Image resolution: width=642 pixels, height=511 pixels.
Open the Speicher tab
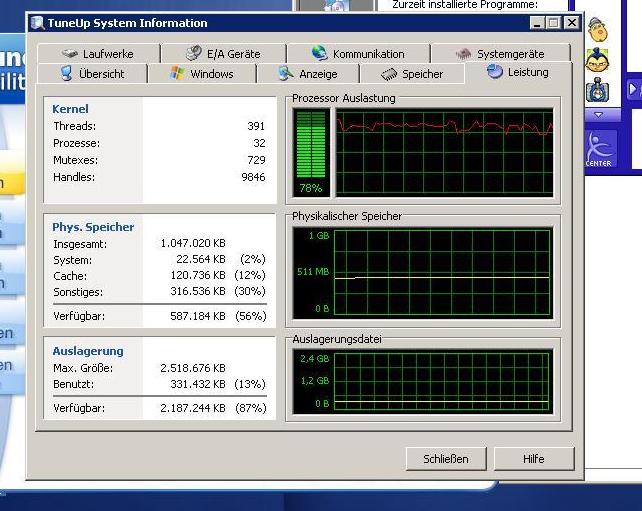pos(412,74)
